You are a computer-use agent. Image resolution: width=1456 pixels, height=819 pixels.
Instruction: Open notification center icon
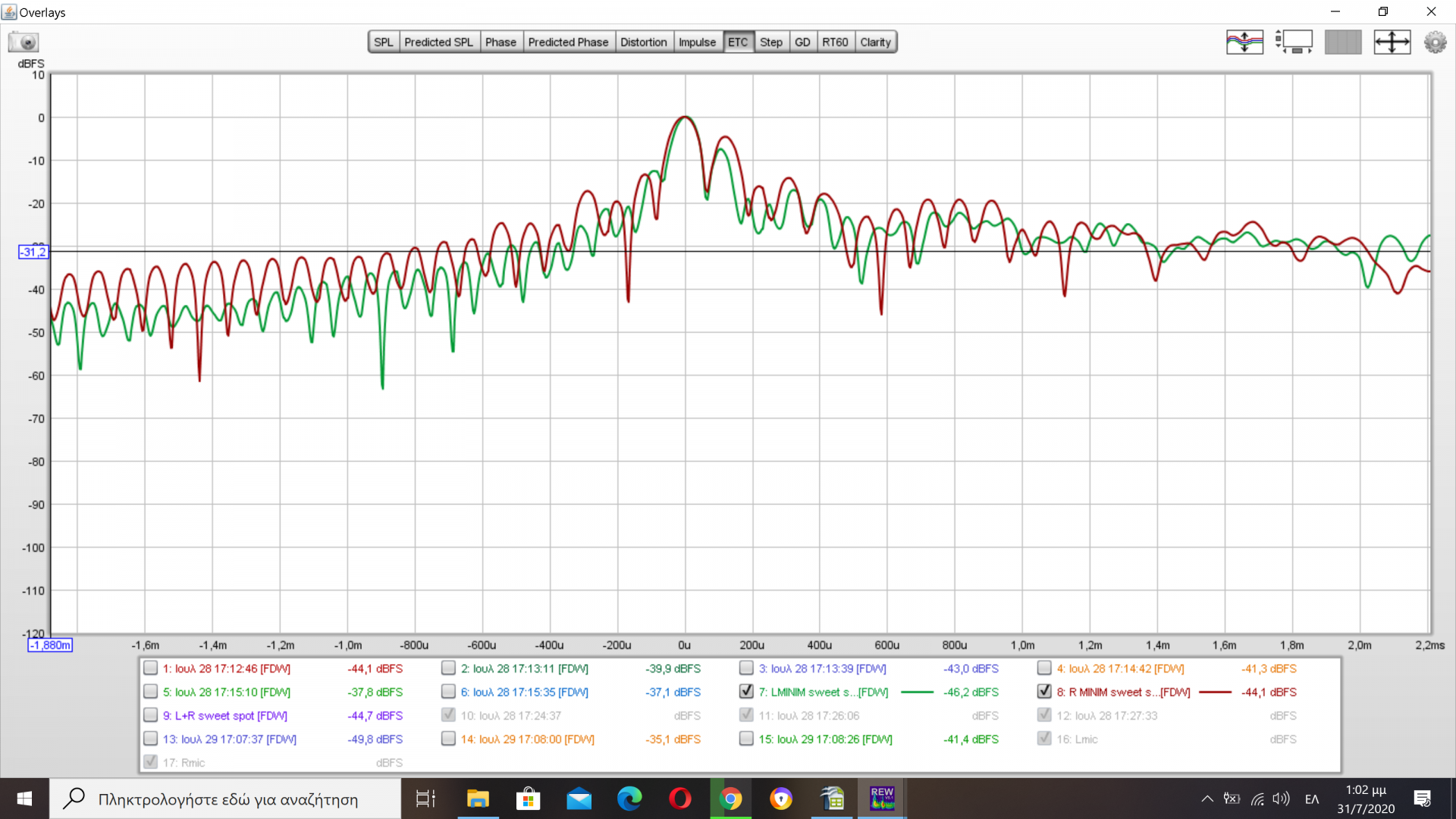(x=1422, y=799)
